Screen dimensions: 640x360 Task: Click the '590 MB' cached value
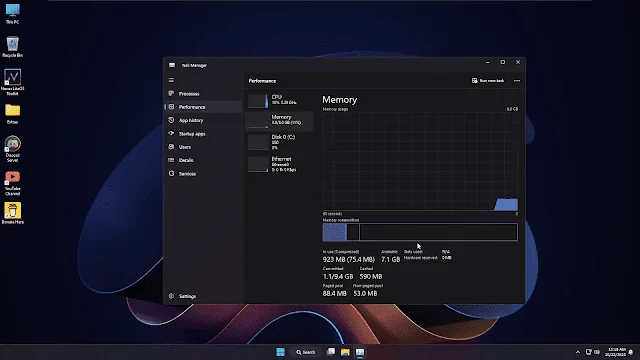click(x=371, y=276)
